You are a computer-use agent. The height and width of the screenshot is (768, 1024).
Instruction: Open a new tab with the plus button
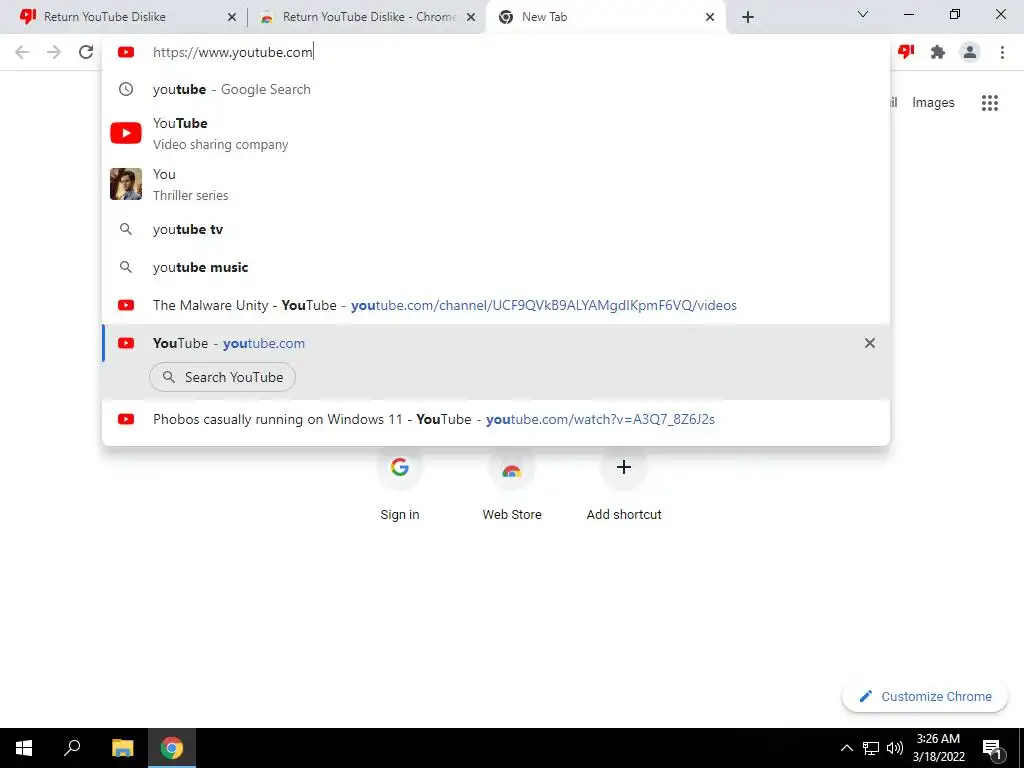(x=748, y=17)
